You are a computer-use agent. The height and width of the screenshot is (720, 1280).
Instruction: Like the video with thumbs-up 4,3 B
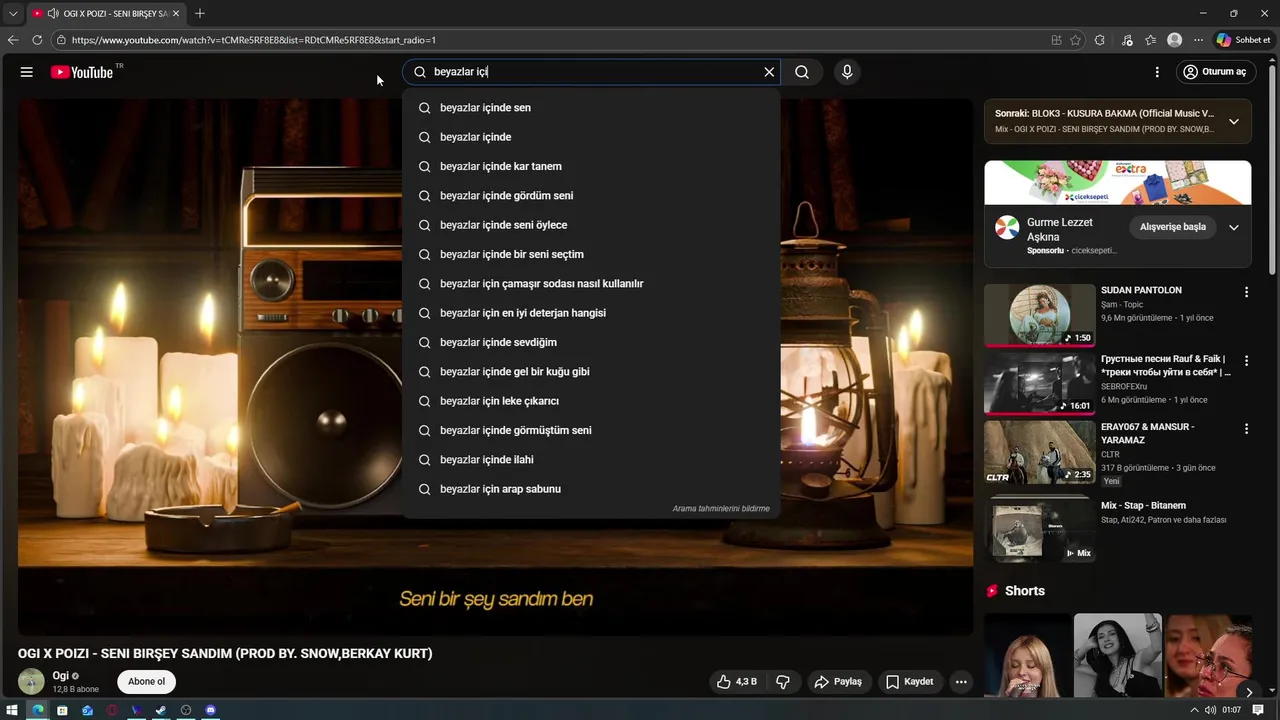click(736, 682)
